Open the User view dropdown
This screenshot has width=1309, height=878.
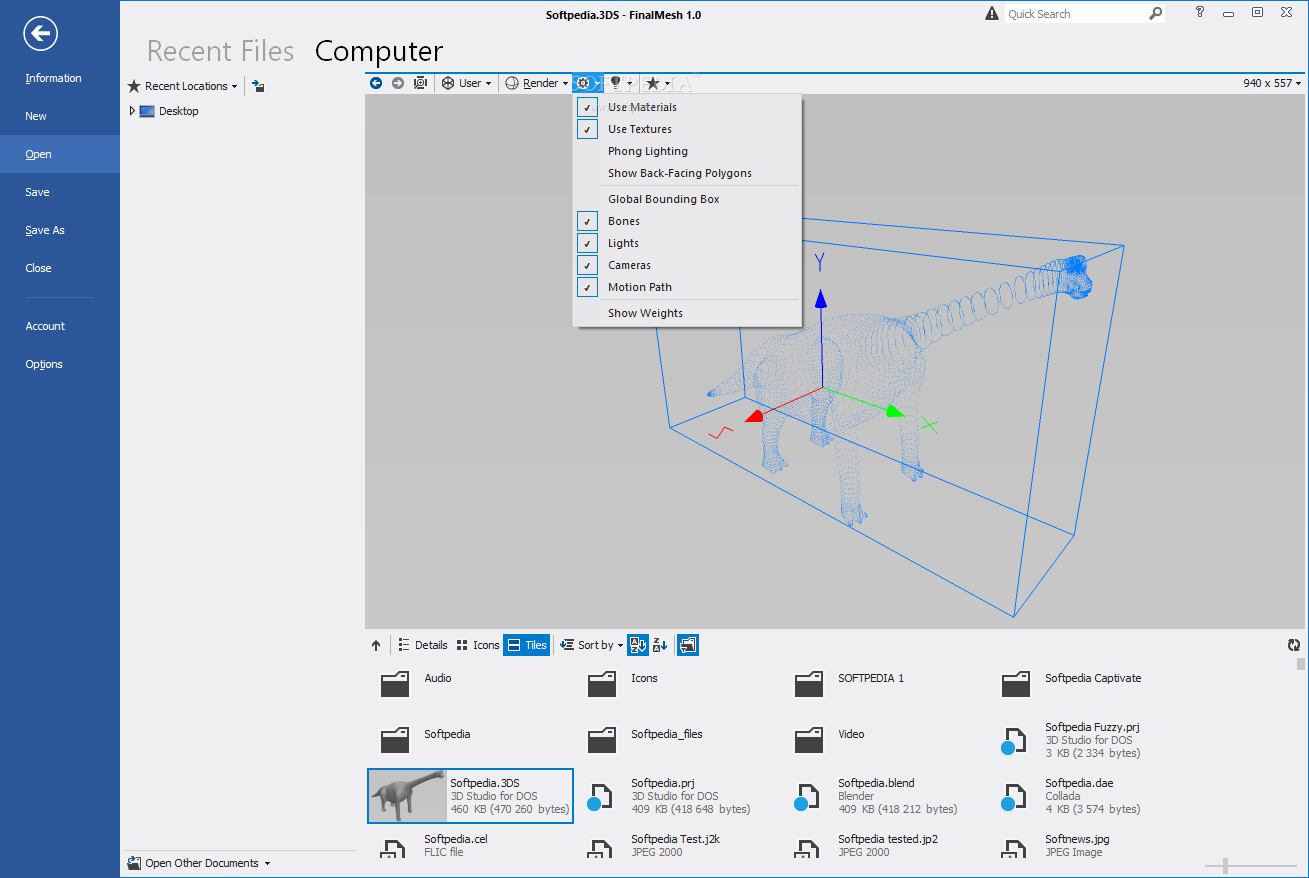pos(467,83)
